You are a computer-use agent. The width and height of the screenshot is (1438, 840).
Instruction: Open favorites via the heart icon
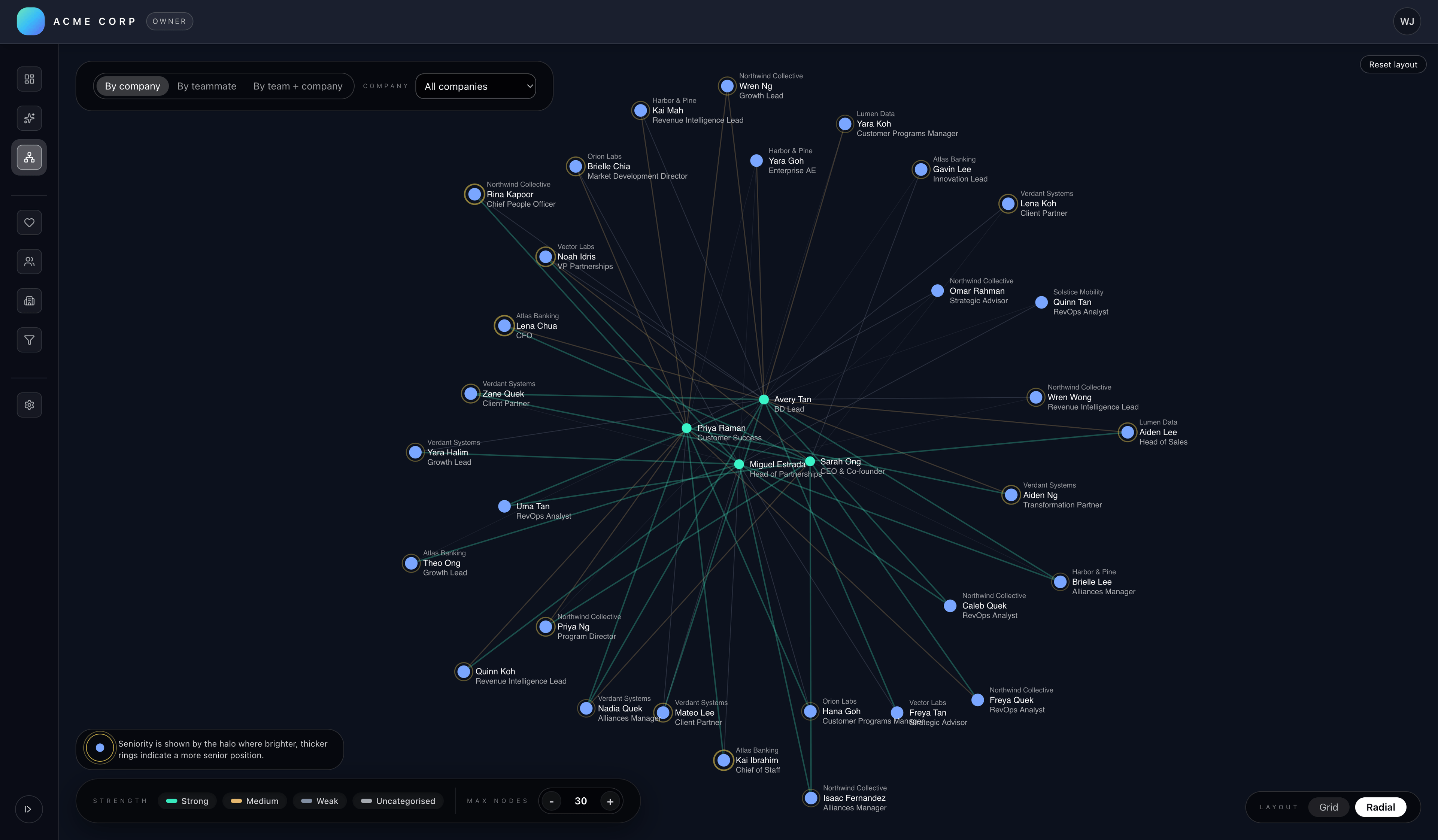point(29,222)
